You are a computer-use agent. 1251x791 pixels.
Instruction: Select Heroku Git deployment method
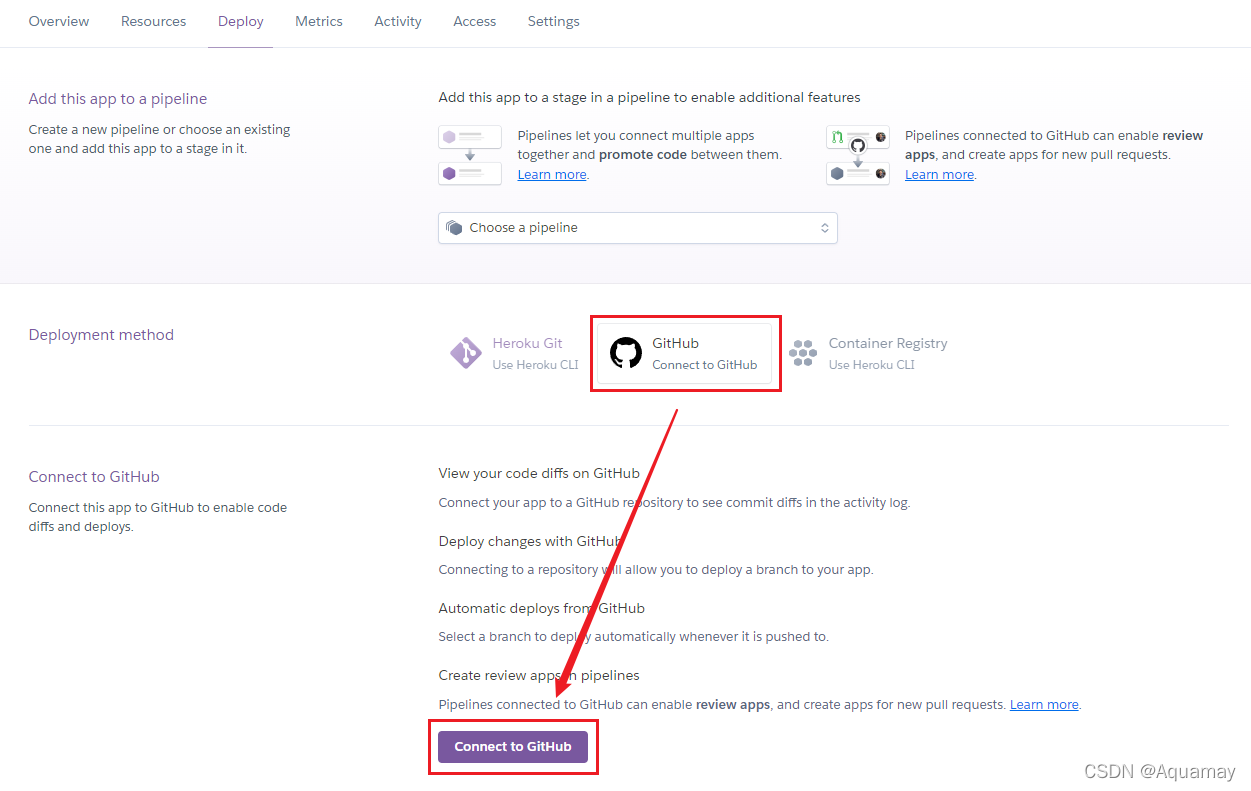click(x=514, y=353)
